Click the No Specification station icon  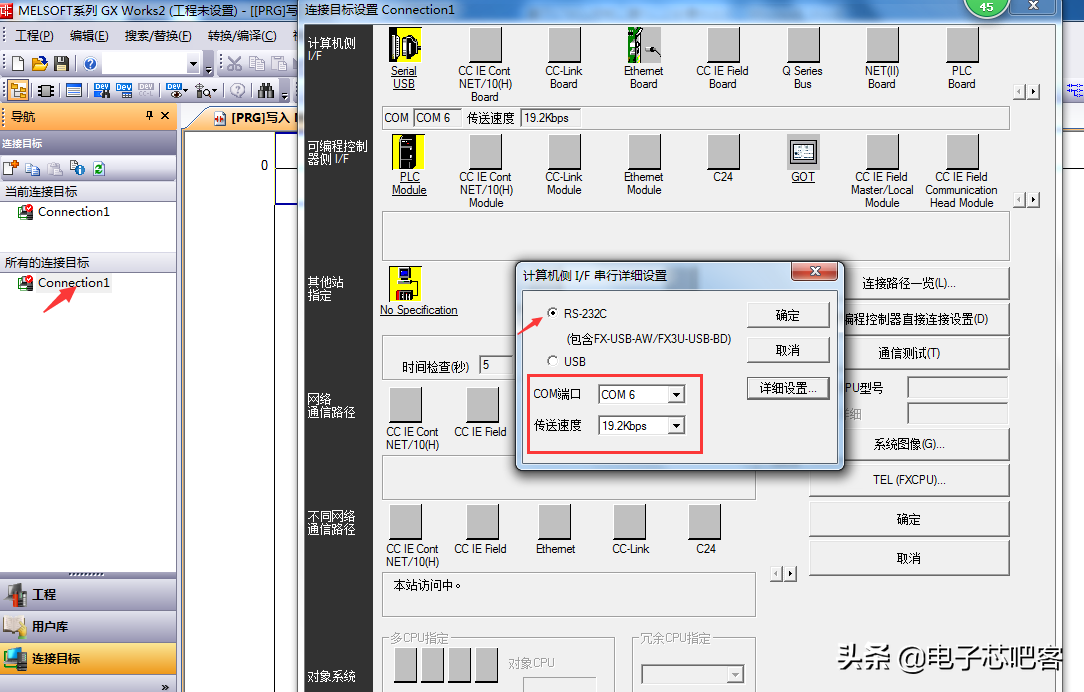(405, 285)
